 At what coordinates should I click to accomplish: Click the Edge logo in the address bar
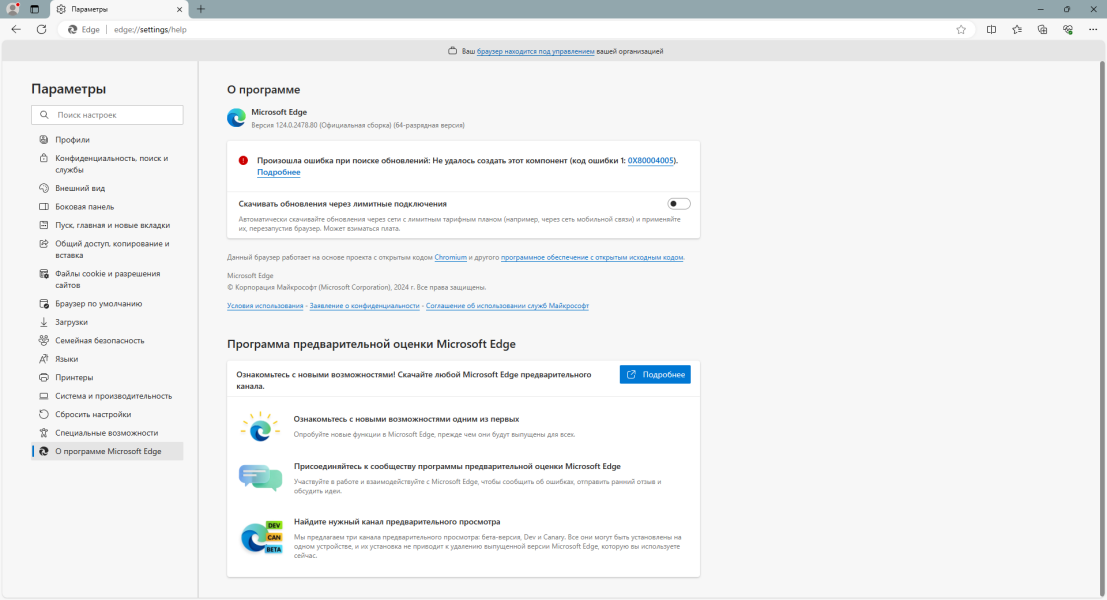coord(73,30)
